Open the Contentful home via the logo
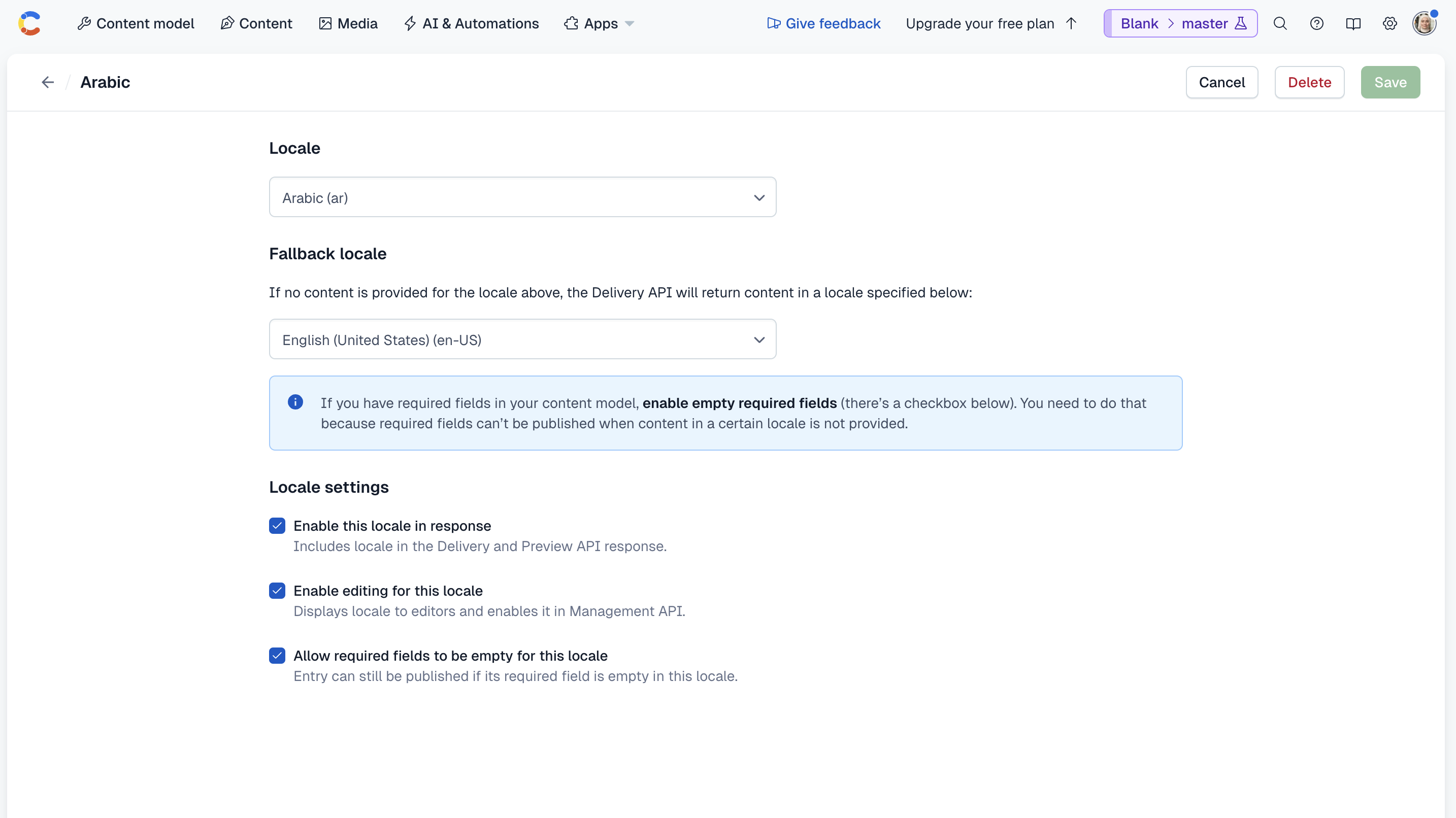This screenshot has height=818, width=1456. click(30, 23)
